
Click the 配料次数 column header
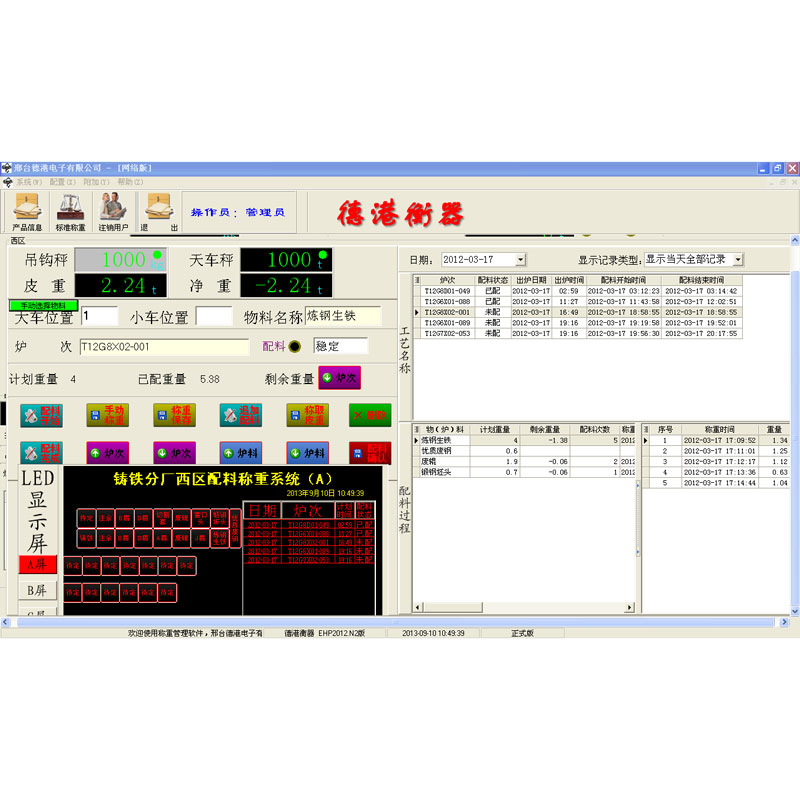pos(594,430)
